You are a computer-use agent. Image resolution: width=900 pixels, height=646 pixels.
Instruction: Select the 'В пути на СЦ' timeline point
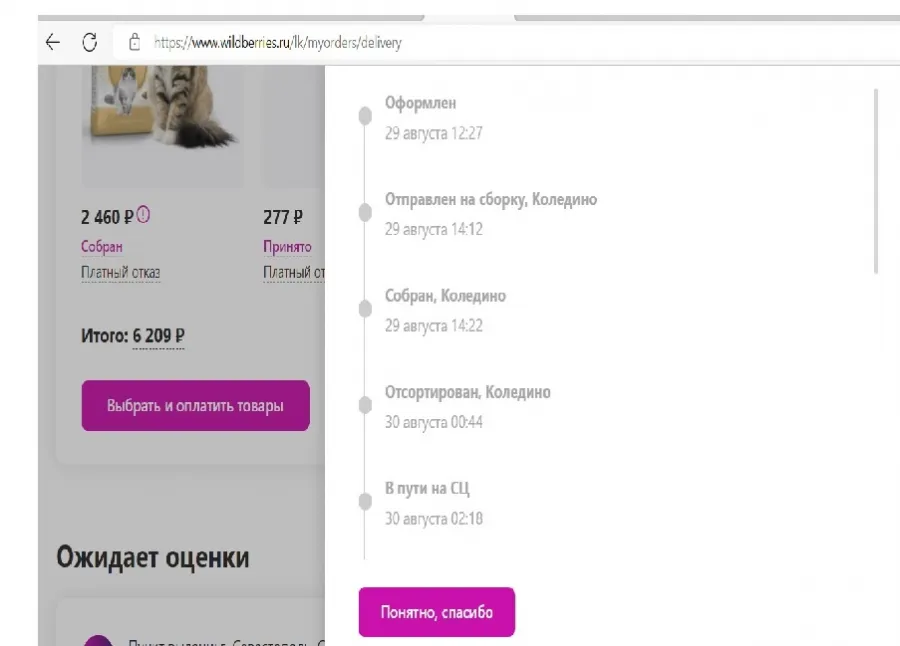[x=365, y=502]
